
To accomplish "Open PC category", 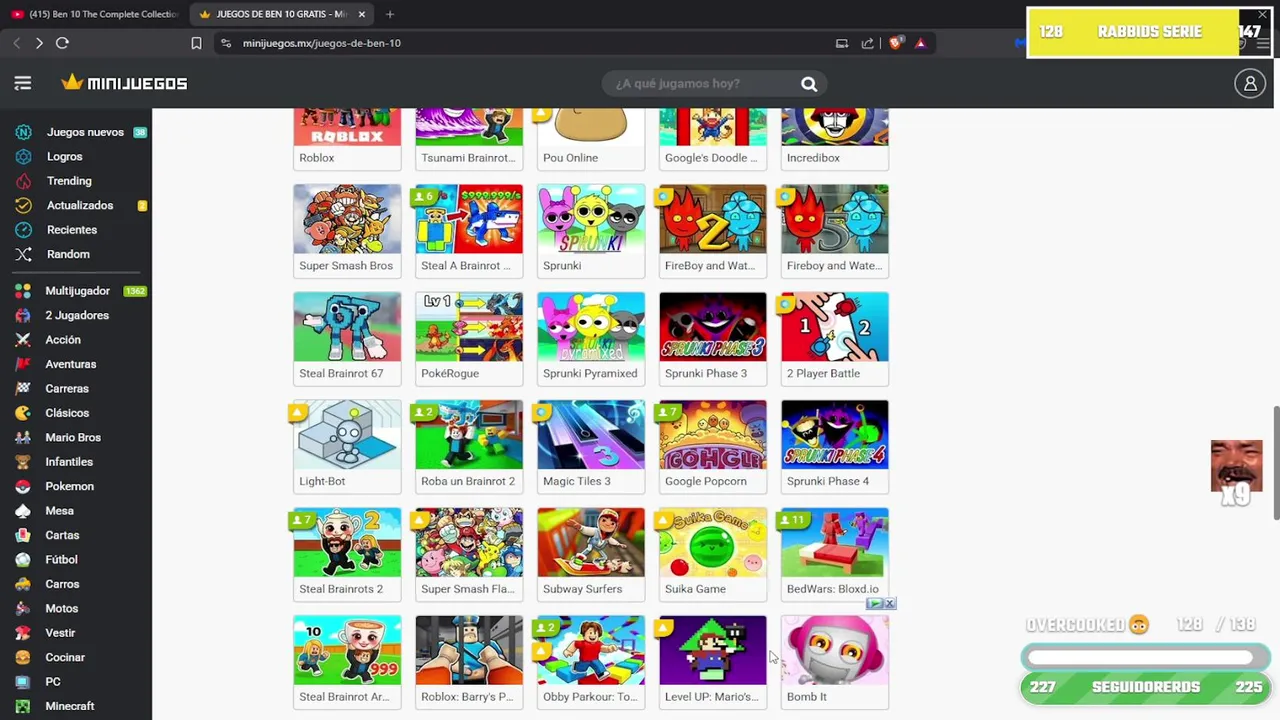I will [x=53, y=682].
